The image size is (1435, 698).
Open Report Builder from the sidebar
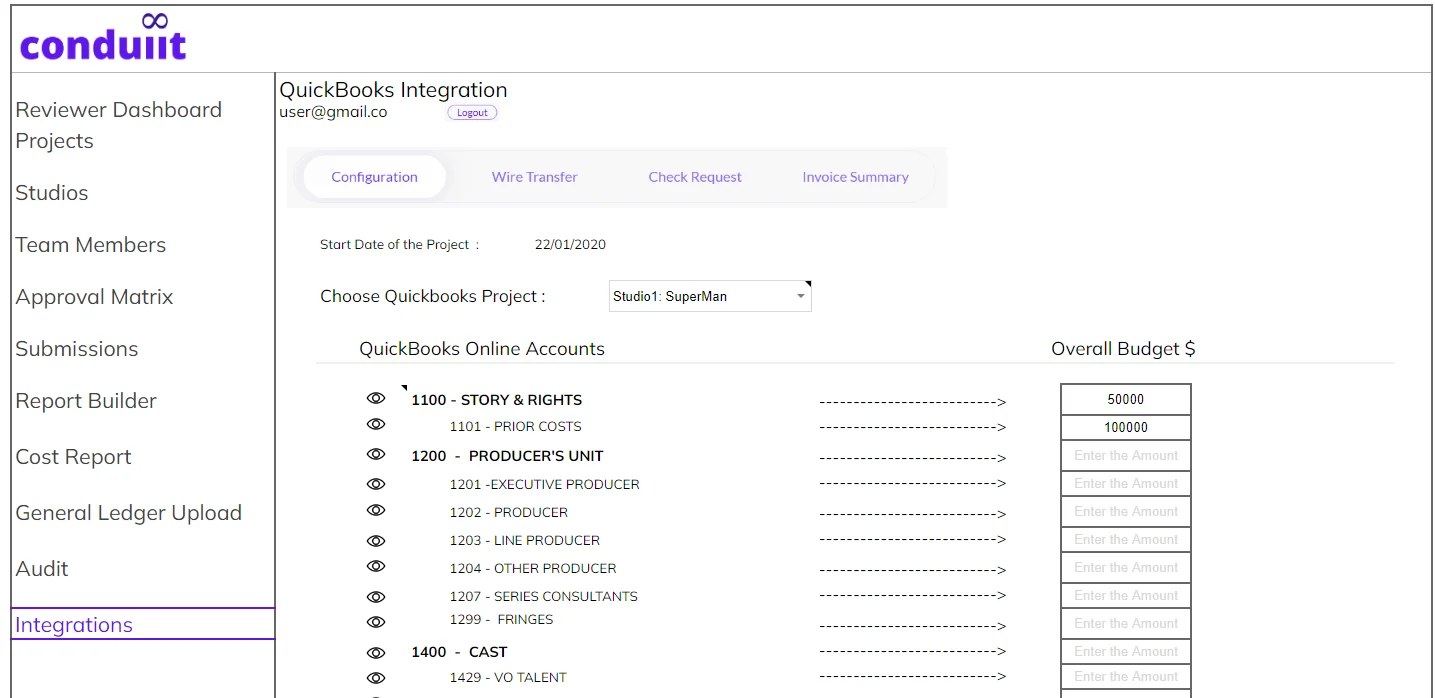tap(86, 400)
